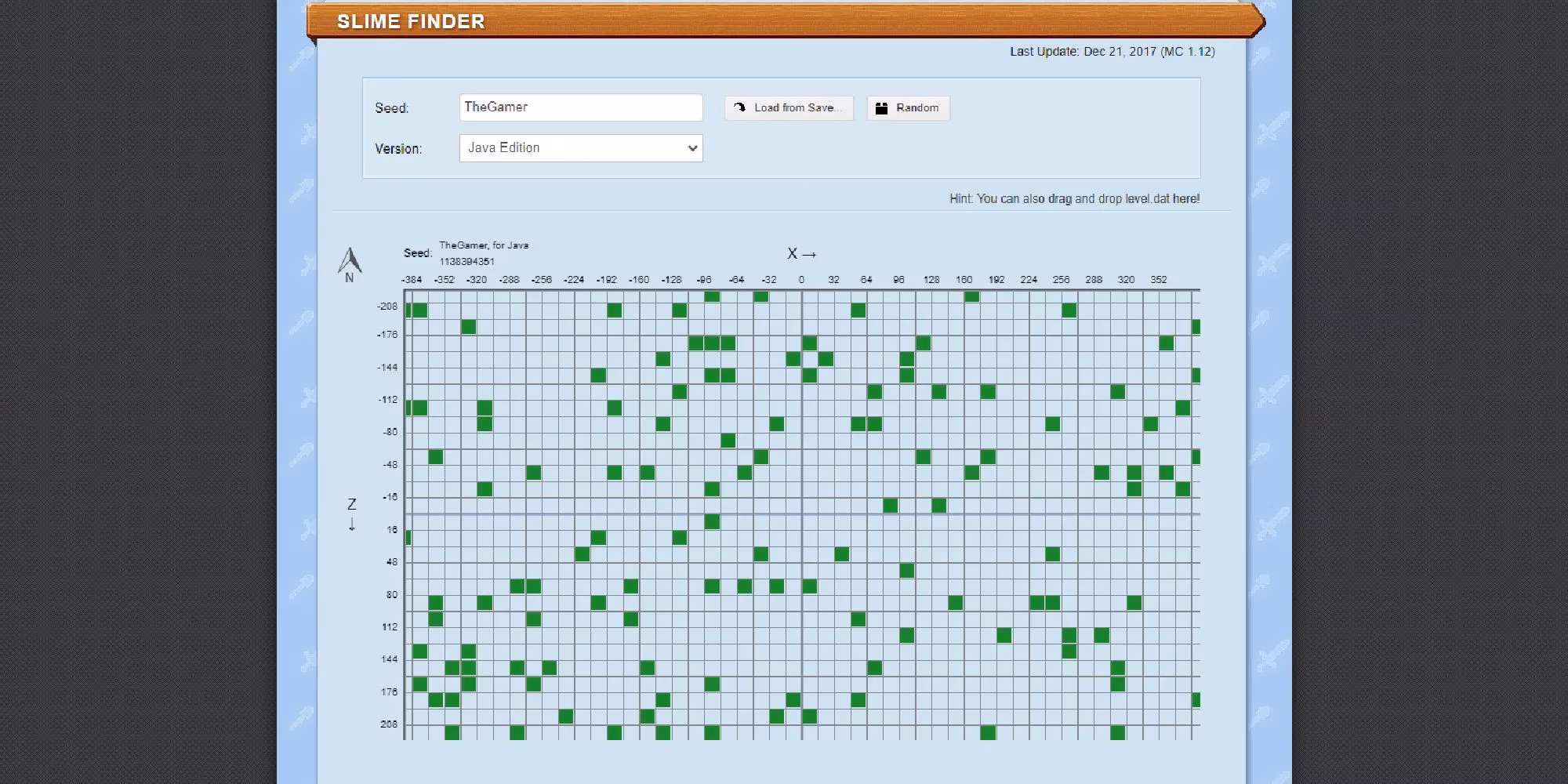
Task: Click the X-axis coordinate label 0
Action: [801, 280]
